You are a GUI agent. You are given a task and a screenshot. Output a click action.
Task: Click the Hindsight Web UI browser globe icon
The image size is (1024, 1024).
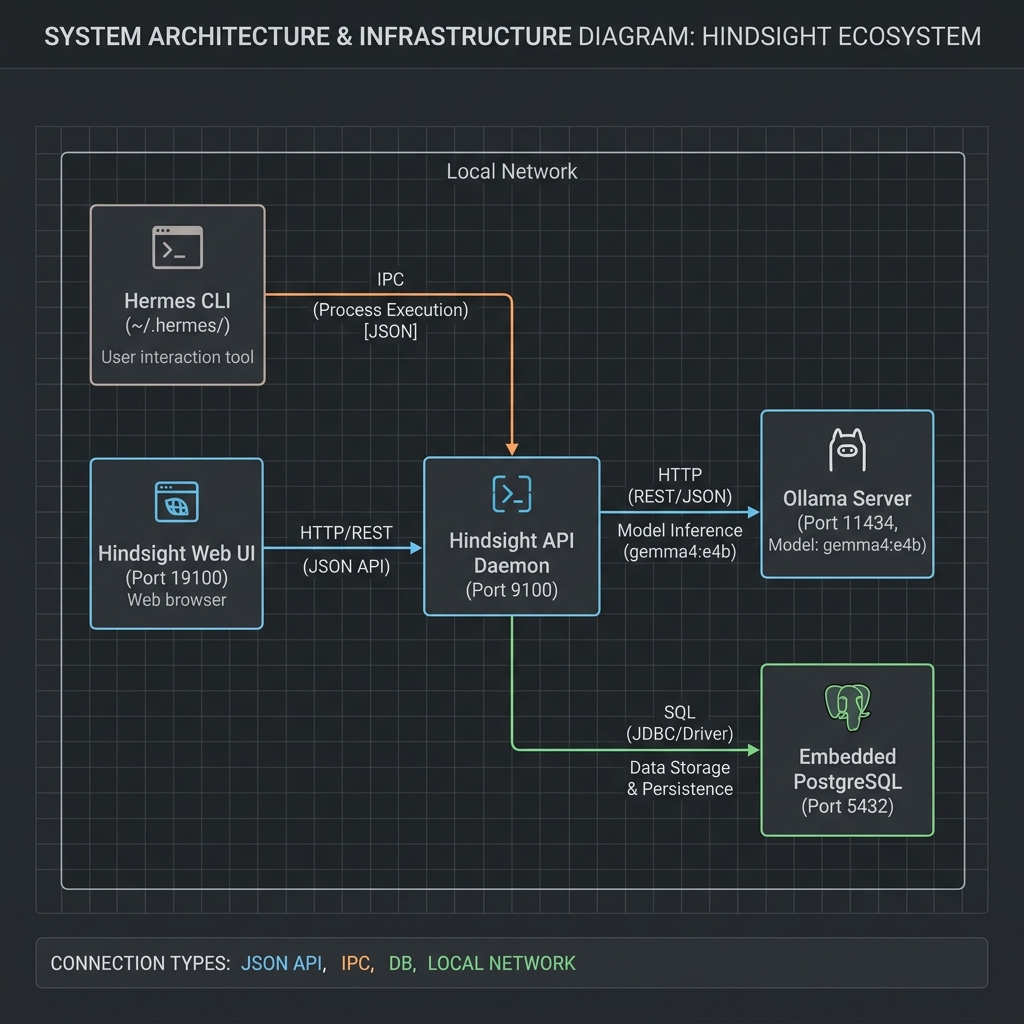[x=176, y=502]
